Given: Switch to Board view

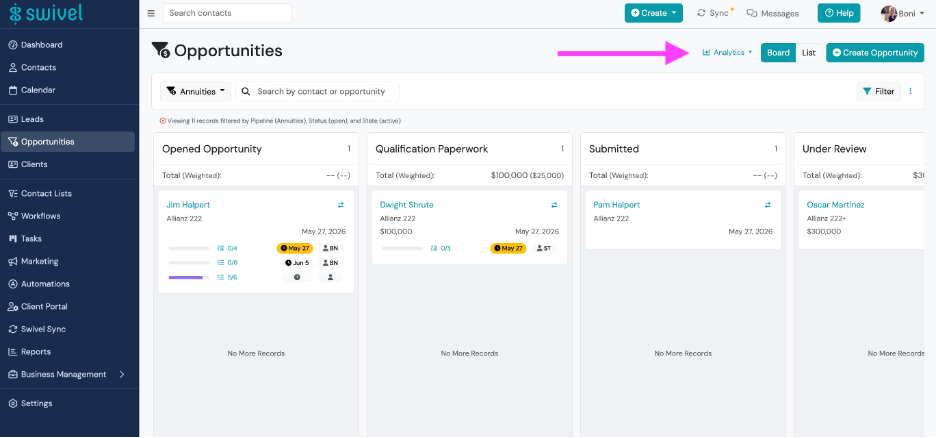Looking at the screenshot, I should pyautogui.click(x=778, y=53).
